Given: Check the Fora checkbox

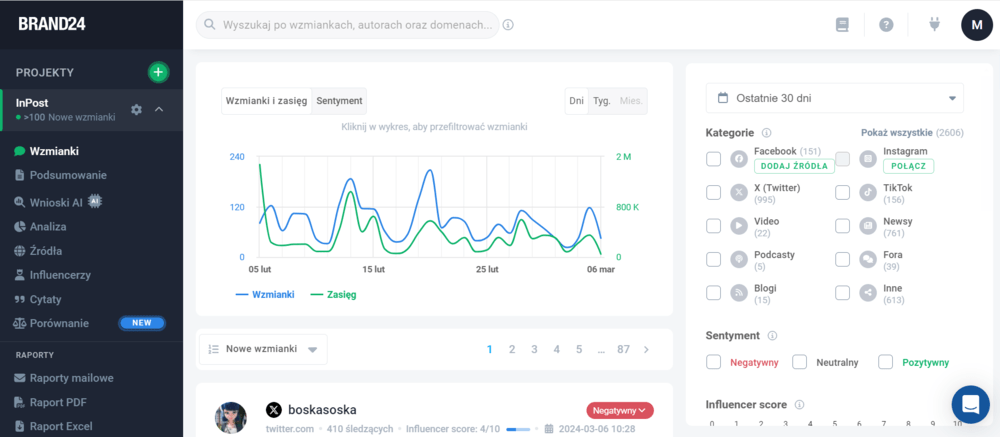Looking at the screenshot, I should pyautogui.click(x=842, y=259).
